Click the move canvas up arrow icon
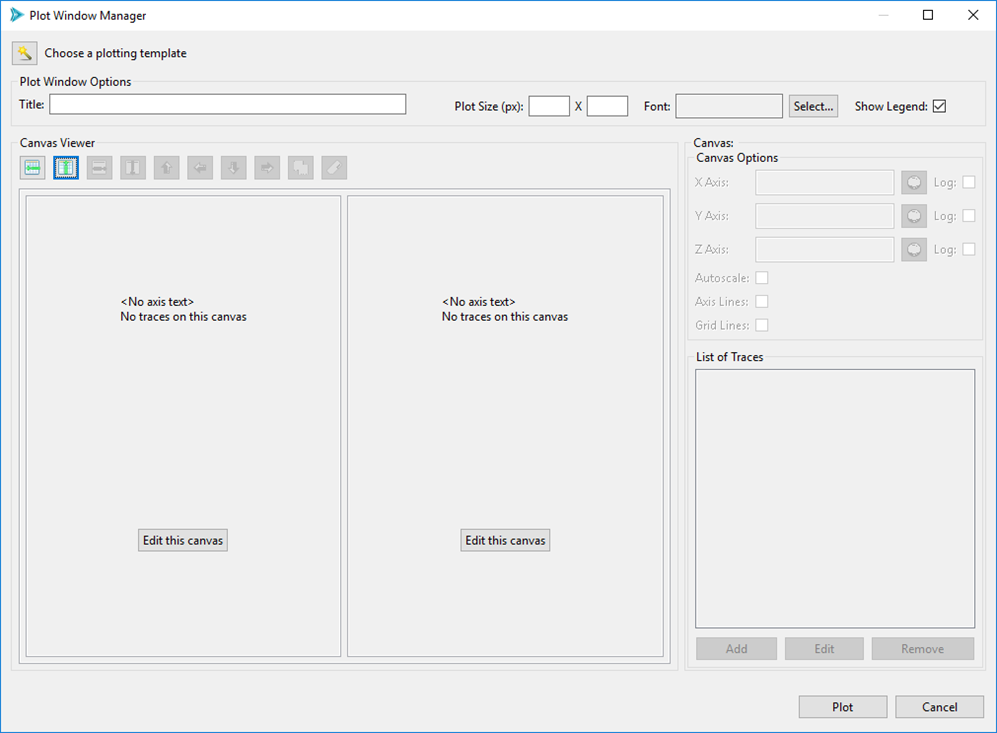The image size is (997, 733). 166,167
